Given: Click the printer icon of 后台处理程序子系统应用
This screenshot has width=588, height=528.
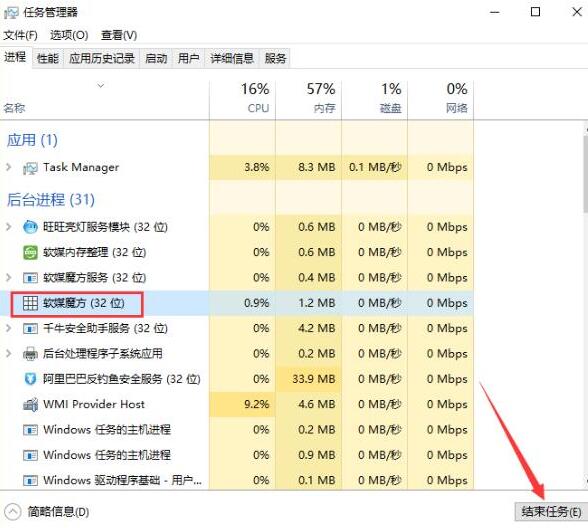Looking at the screenshot, I should (30, 354).
